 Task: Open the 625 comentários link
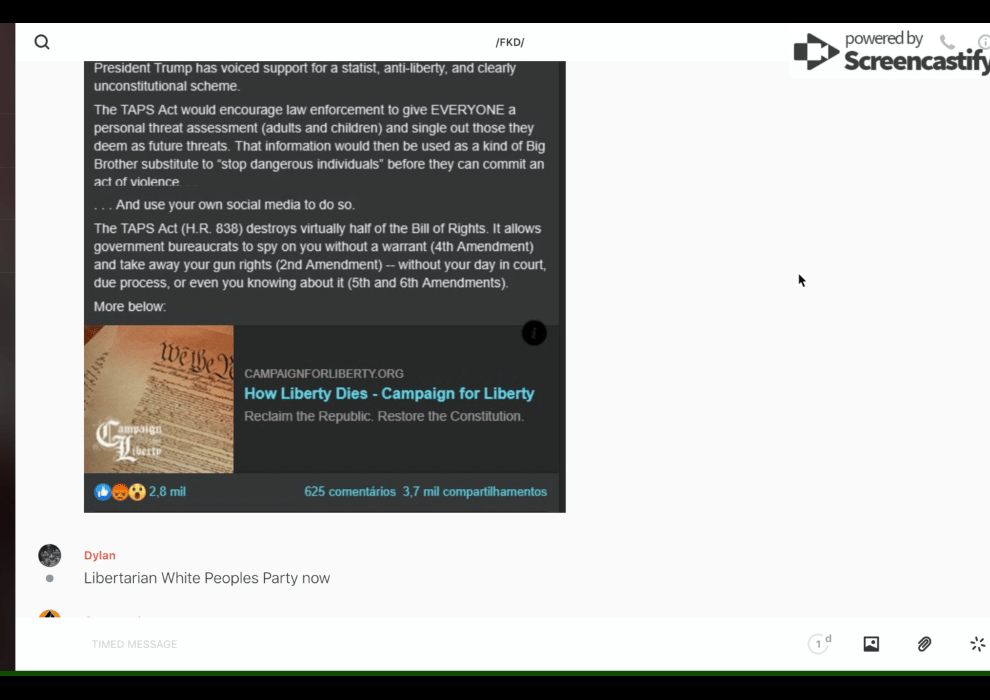[x=350, y=492]
